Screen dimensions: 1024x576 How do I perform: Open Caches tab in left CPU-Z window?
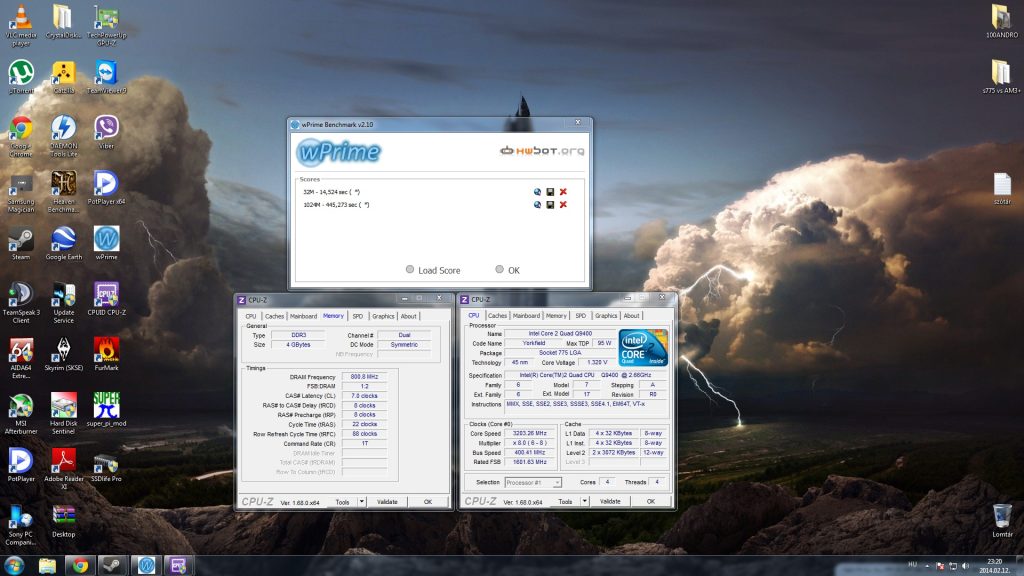(274, 316)
